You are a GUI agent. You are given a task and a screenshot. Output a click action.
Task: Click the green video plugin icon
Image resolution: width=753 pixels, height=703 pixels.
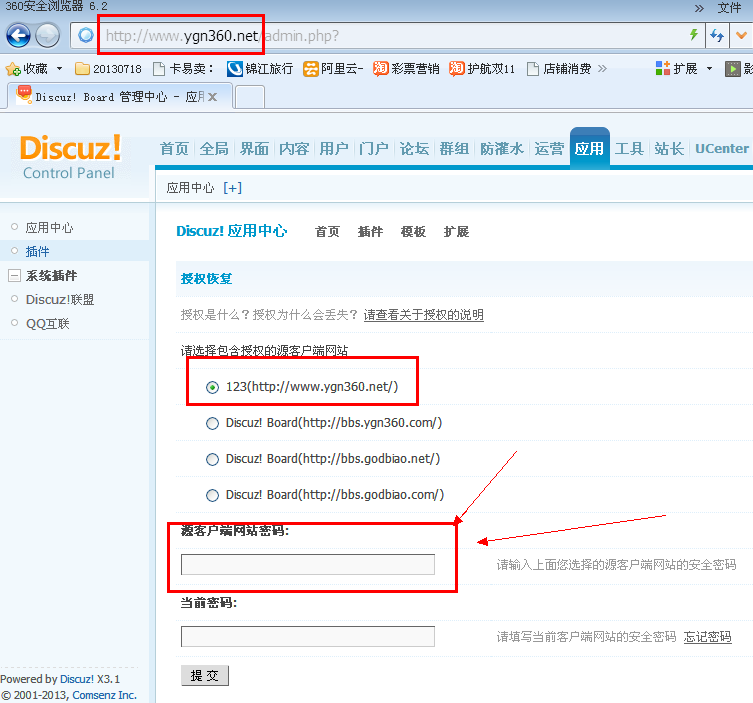pos(733,69)
